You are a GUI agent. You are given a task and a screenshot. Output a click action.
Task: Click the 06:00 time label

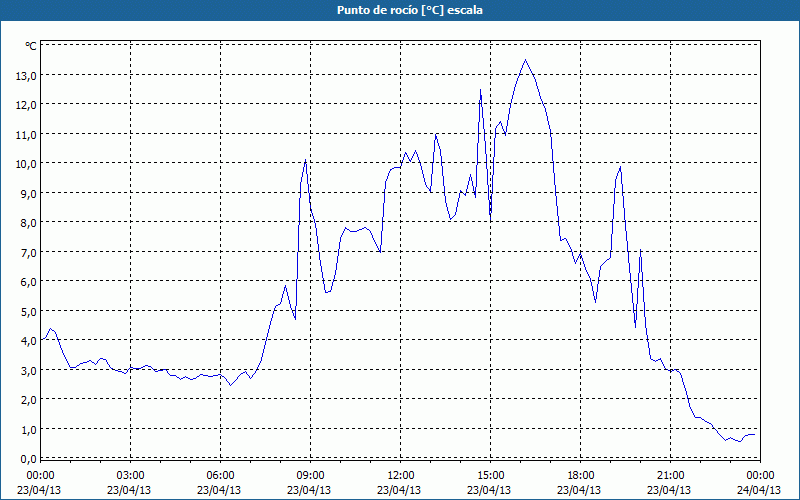(220, 476)
